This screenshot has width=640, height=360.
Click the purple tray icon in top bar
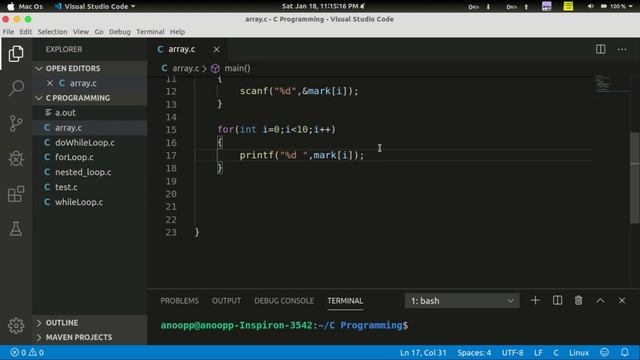pos(547,6)
